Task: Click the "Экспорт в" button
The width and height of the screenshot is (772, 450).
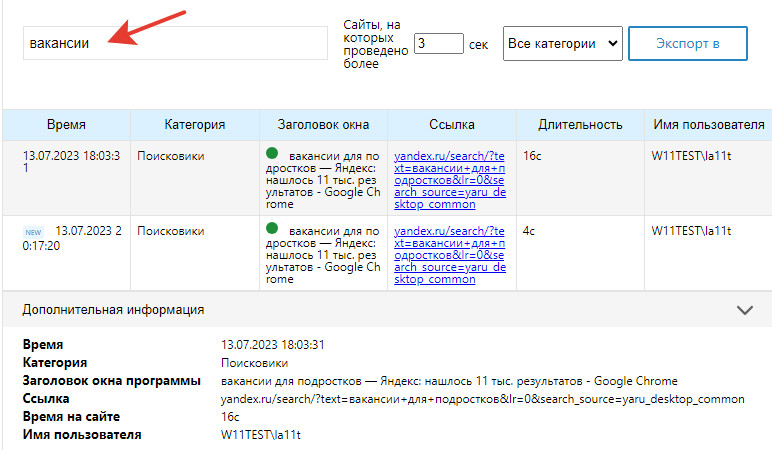Action: tap(688, 44)
